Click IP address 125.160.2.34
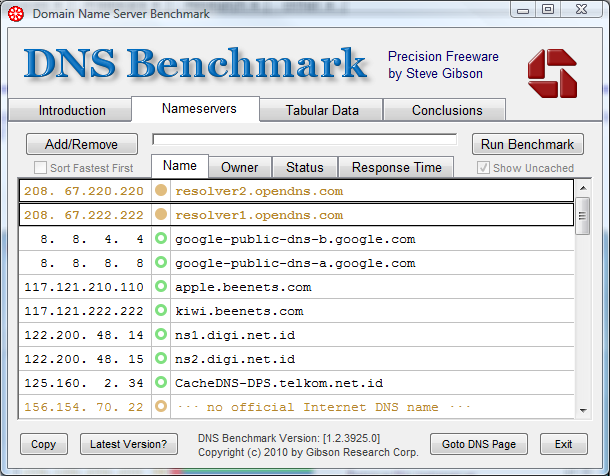This screenshot has height=476, width=610. [x=84, y=383]
